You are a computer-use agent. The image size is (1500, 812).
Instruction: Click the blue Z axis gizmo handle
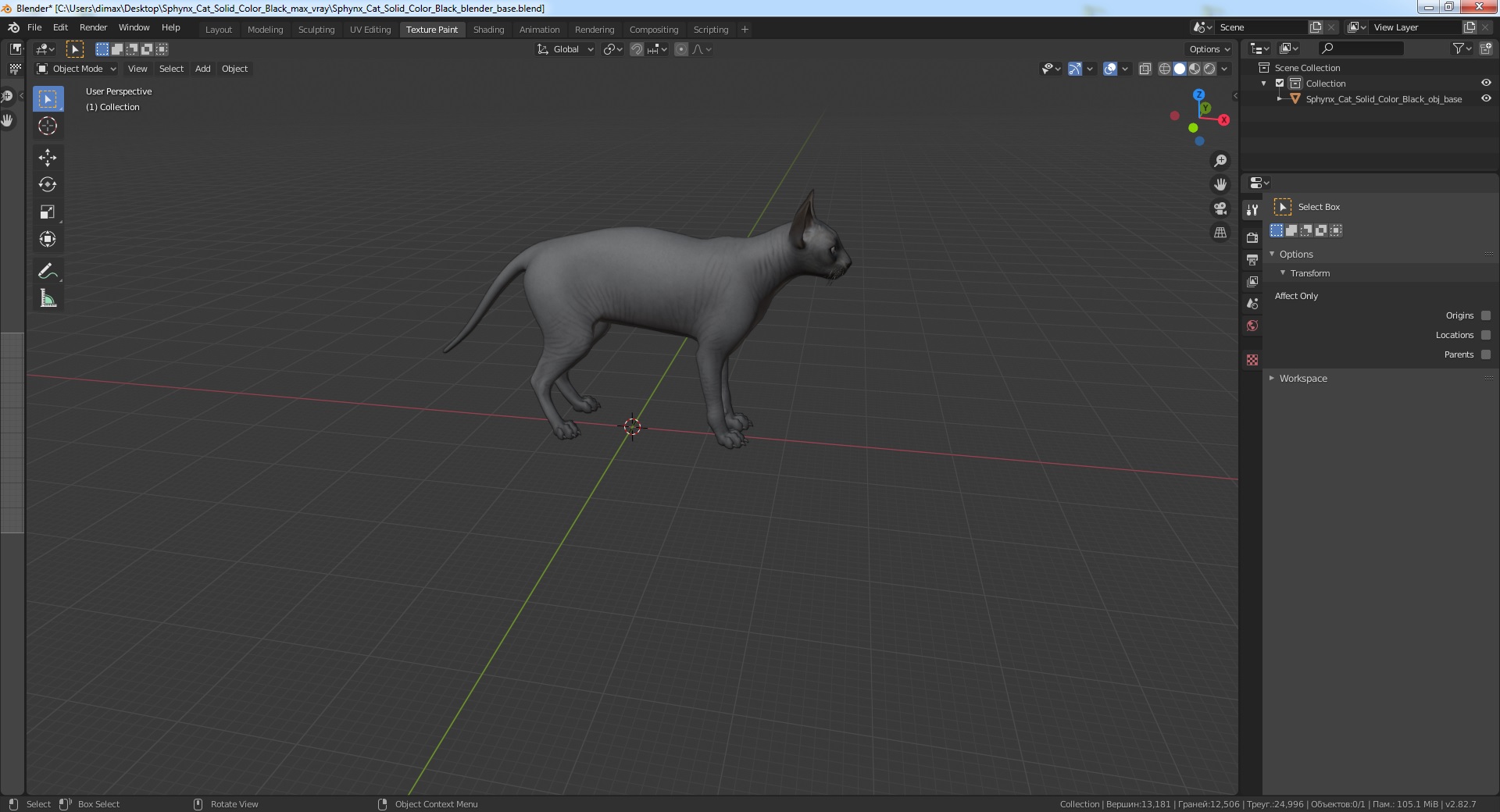[x=1198, y=94]
